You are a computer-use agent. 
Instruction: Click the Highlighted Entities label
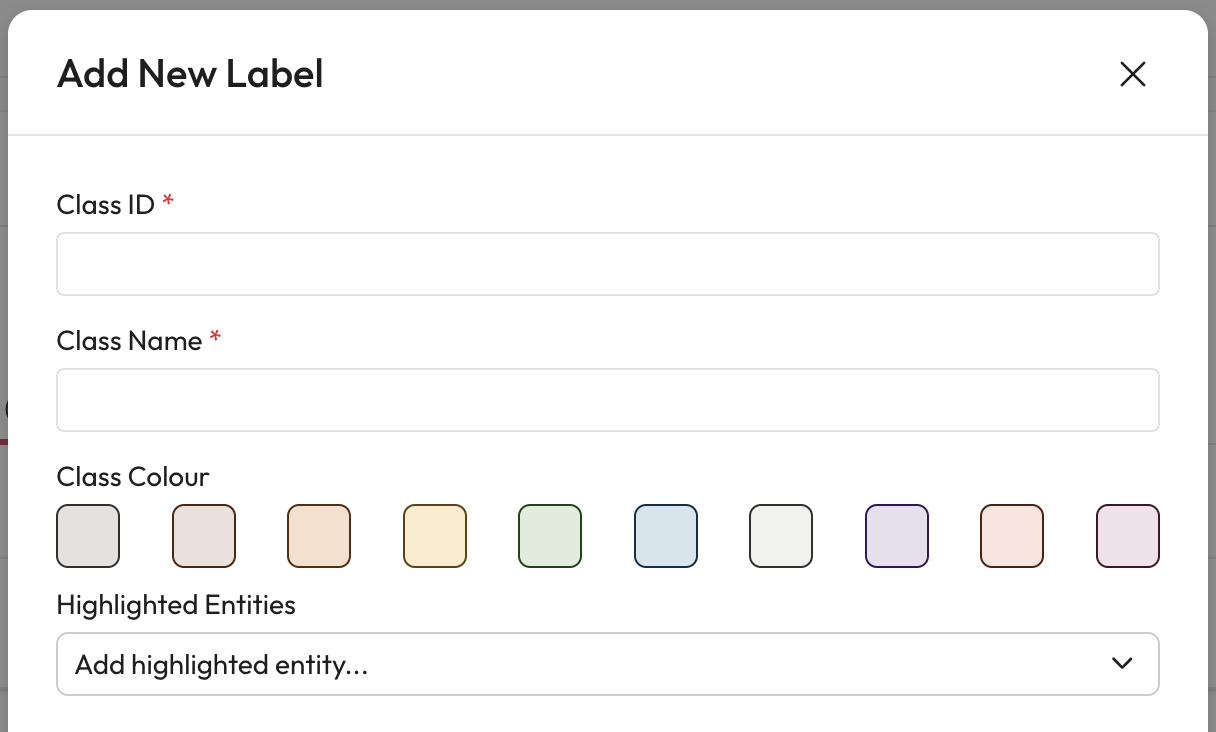point(176,605)
